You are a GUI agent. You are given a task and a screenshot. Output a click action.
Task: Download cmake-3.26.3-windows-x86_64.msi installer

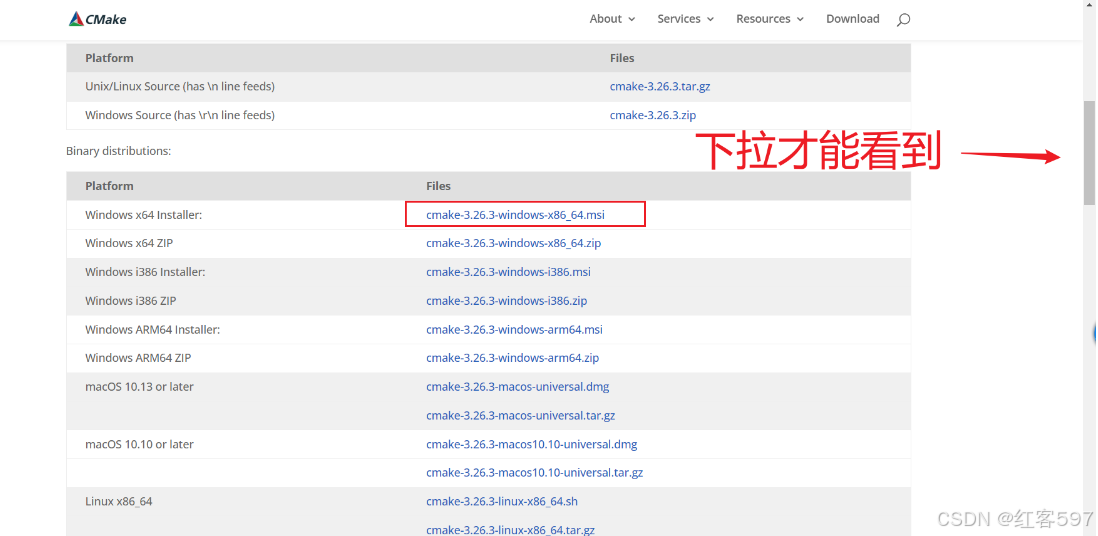coord(515,215)
